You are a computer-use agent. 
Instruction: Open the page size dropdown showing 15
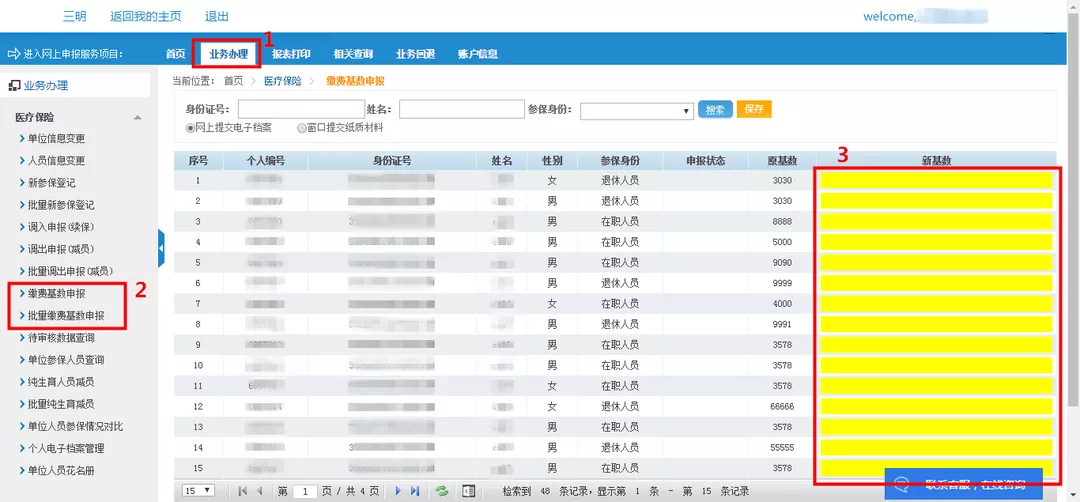[199, 490]
